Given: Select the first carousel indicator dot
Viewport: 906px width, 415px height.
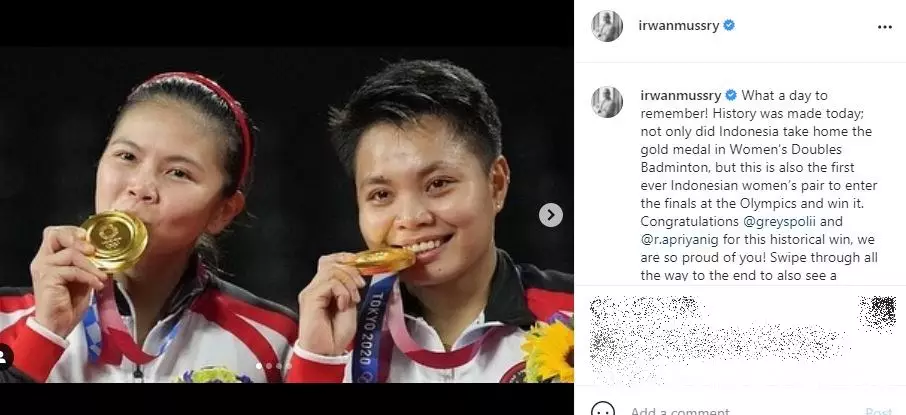Looking at the screenshot, I should (259, 366).
